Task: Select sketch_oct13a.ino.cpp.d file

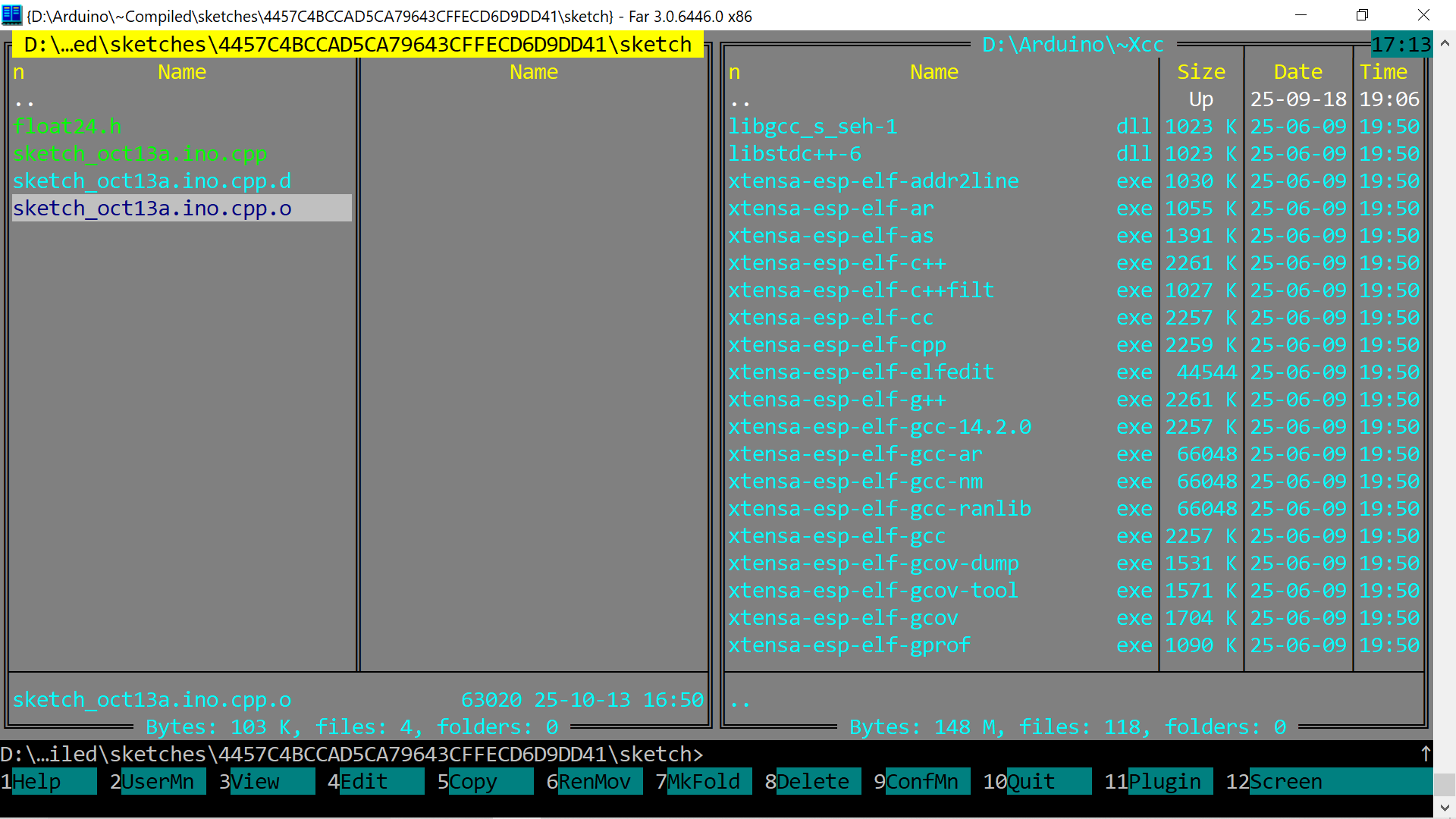Action: 152,181
